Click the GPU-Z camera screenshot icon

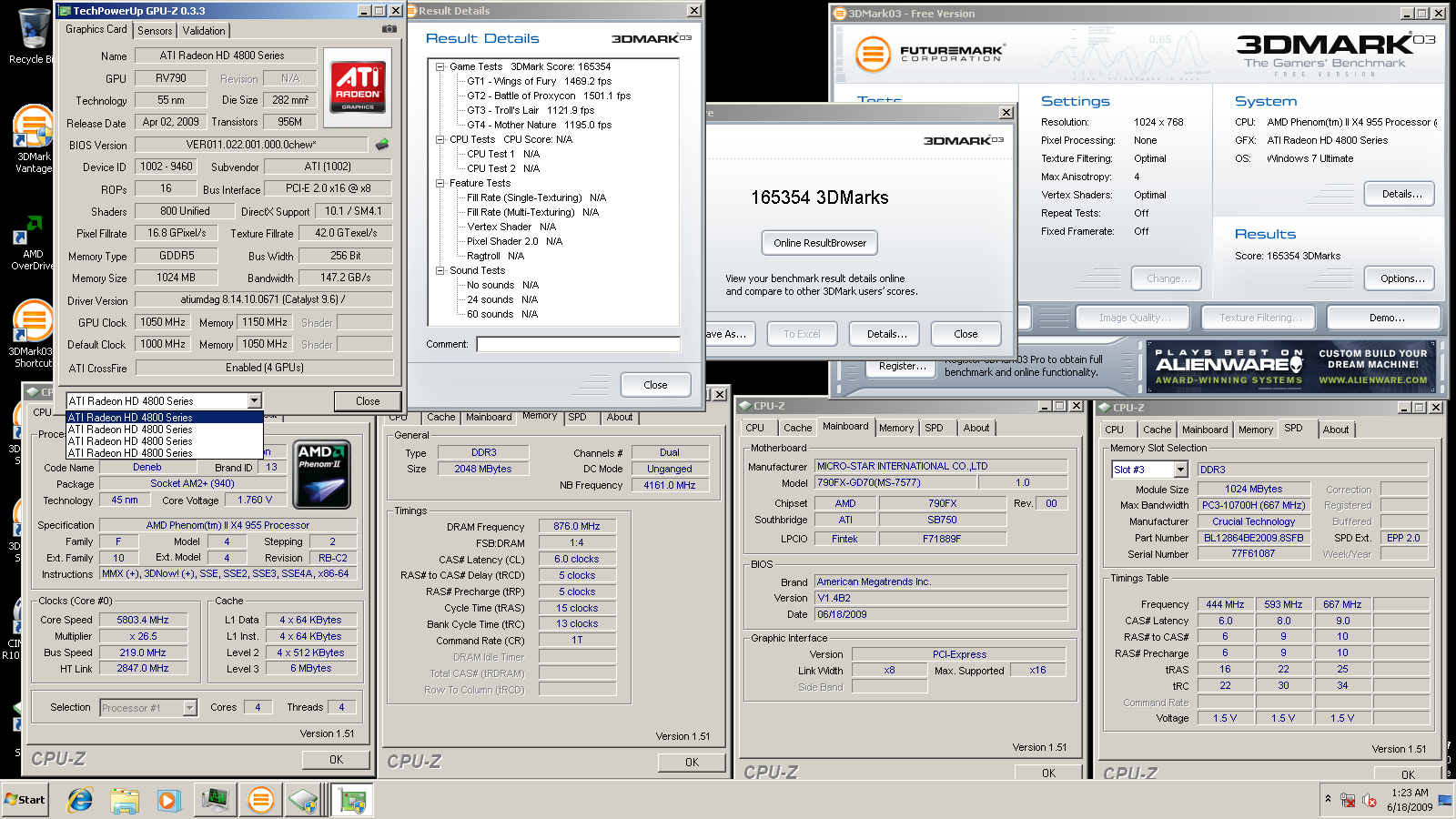coord(389,29)
